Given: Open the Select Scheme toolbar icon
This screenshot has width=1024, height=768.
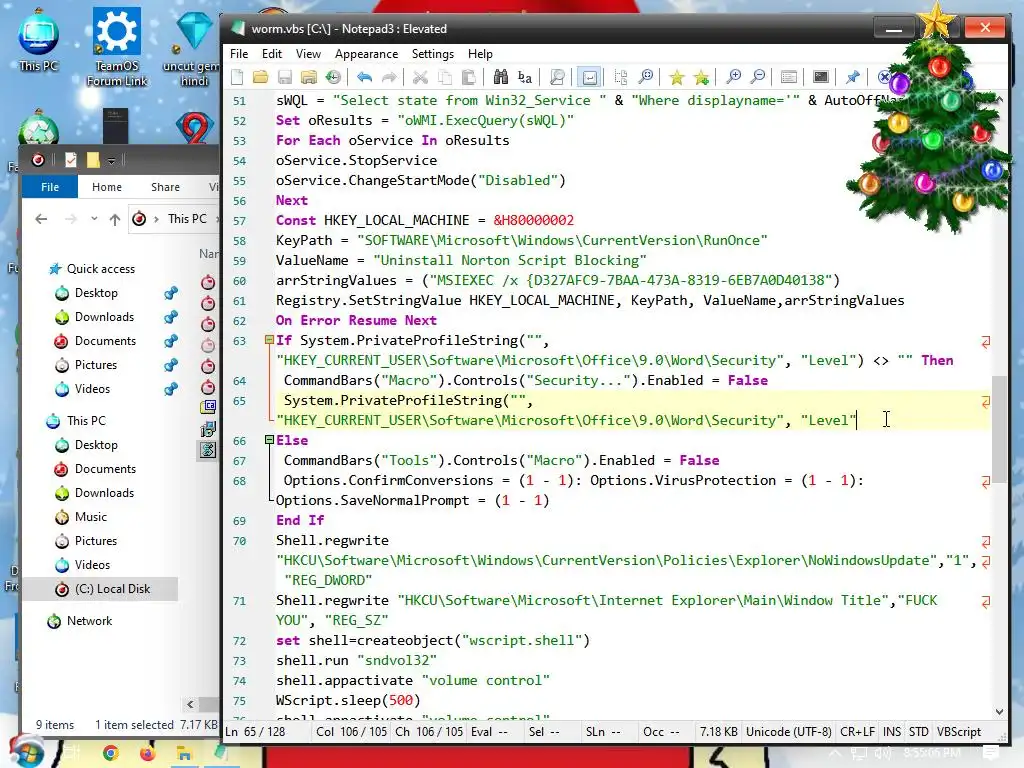Looking at the screenshot, I should click(x=789, y=77).
